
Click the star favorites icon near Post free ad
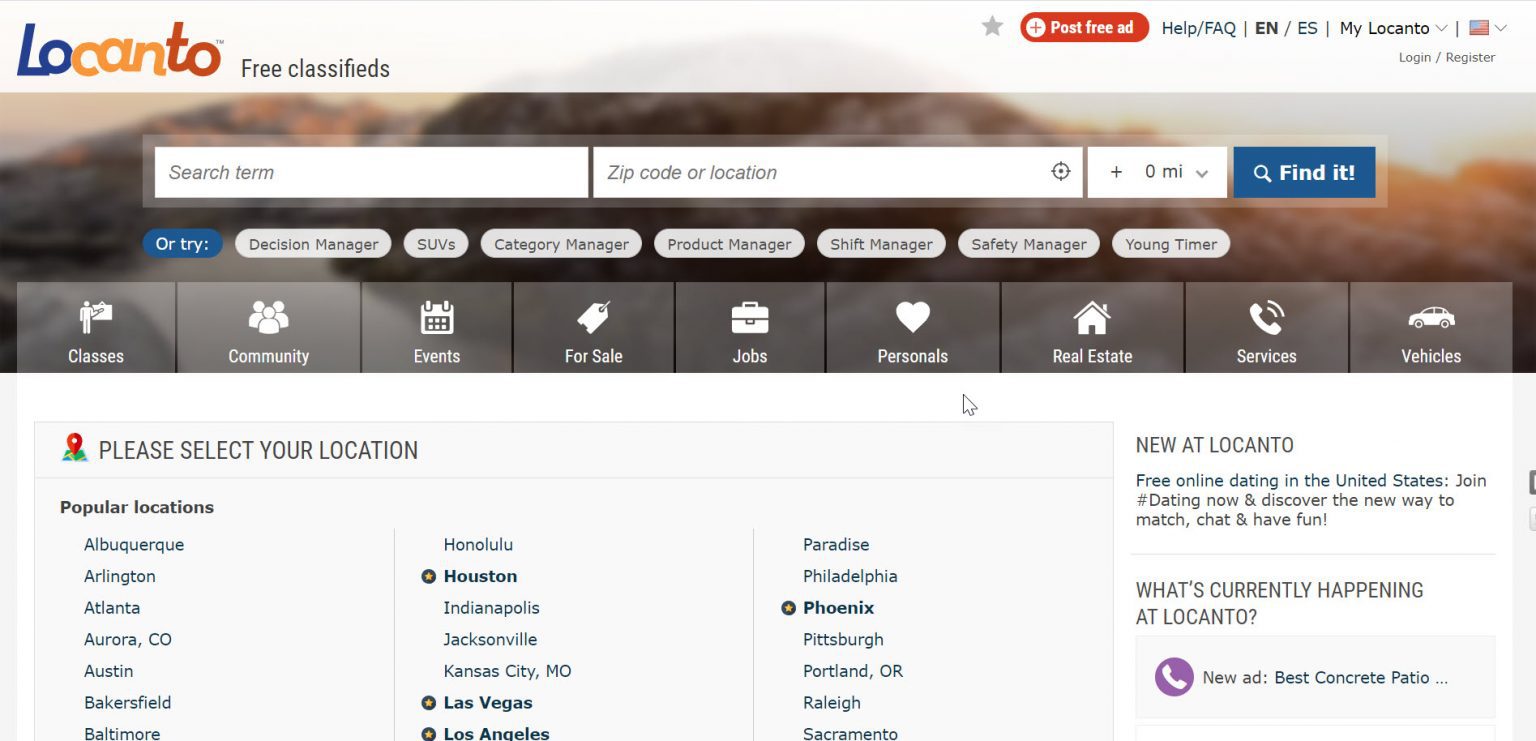991,27
